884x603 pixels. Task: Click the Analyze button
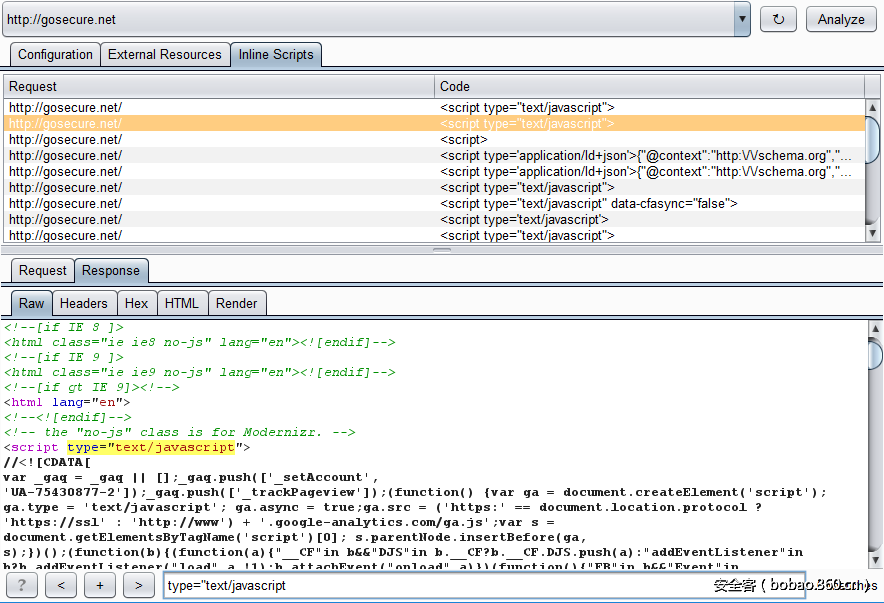coord(841,19)
